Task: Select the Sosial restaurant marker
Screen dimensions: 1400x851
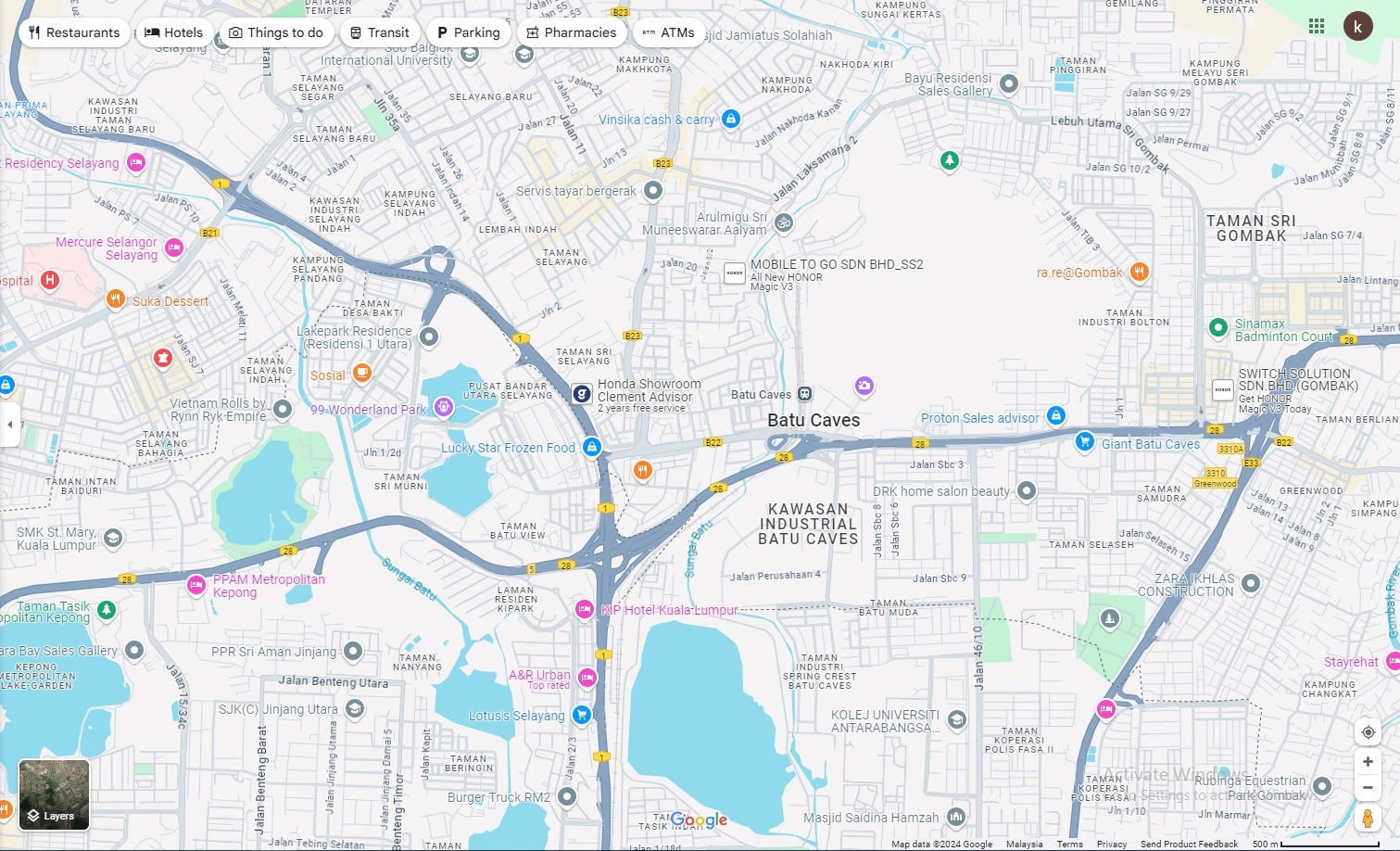Action: pos(362,373)
